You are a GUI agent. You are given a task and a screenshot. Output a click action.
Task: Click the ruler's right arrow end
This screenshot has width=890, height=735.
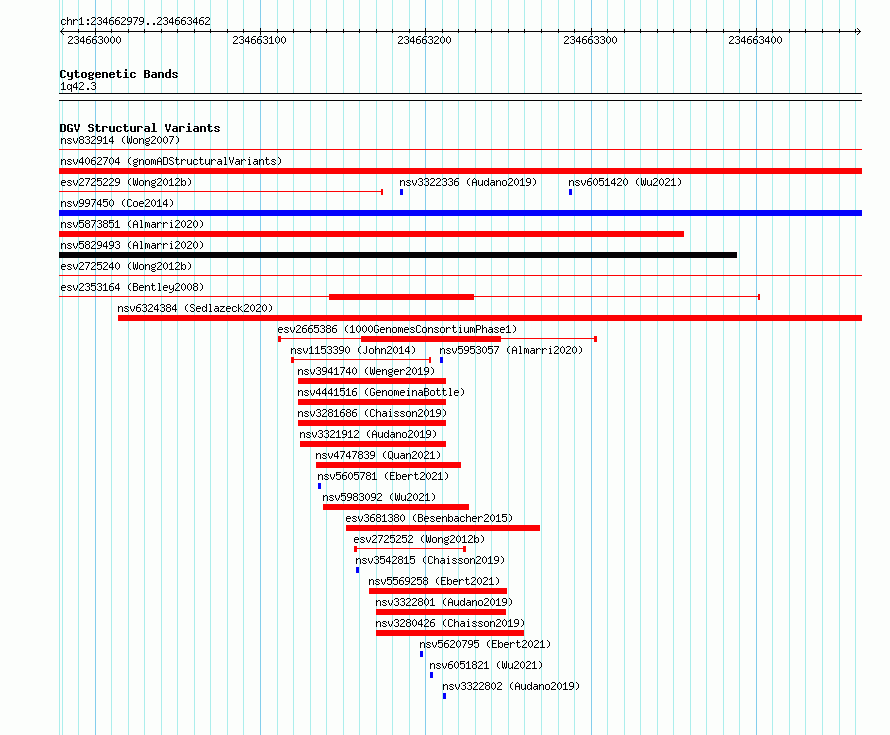[858, 32]
